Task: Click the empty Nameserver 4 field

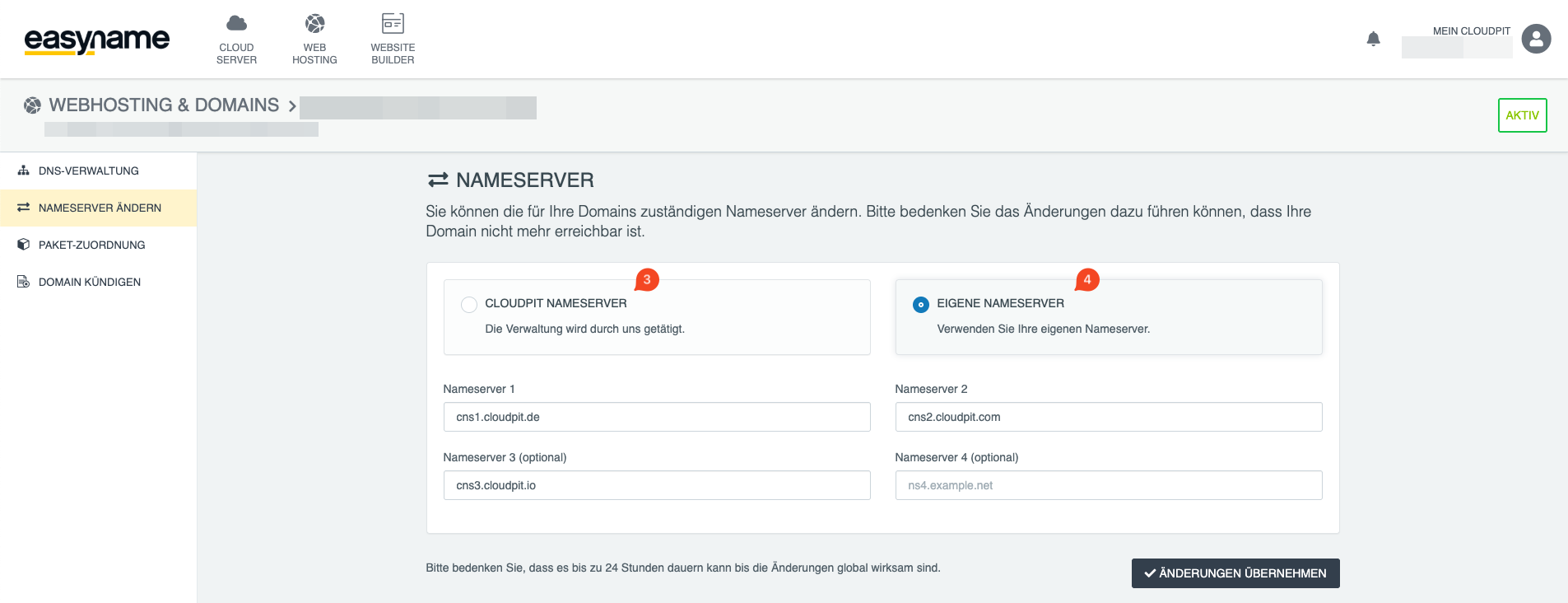Action: point(1108,485)
